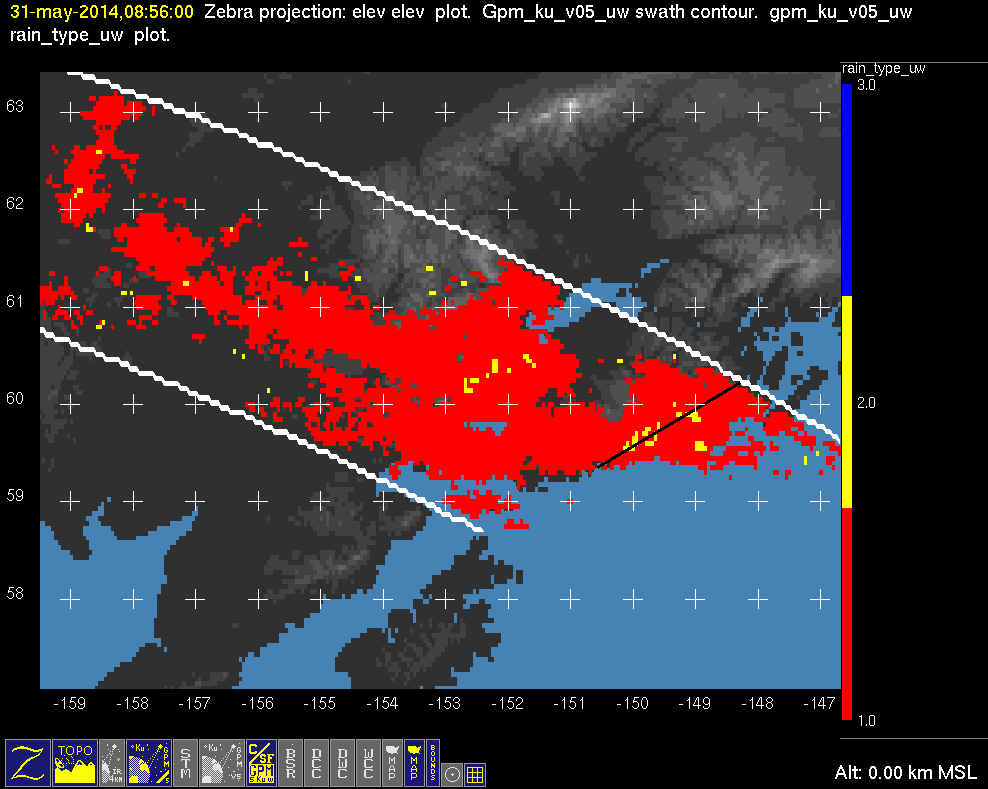
Task: Toggle the C/SF GPM Ku rain type icon
Action: click(261, 761)
